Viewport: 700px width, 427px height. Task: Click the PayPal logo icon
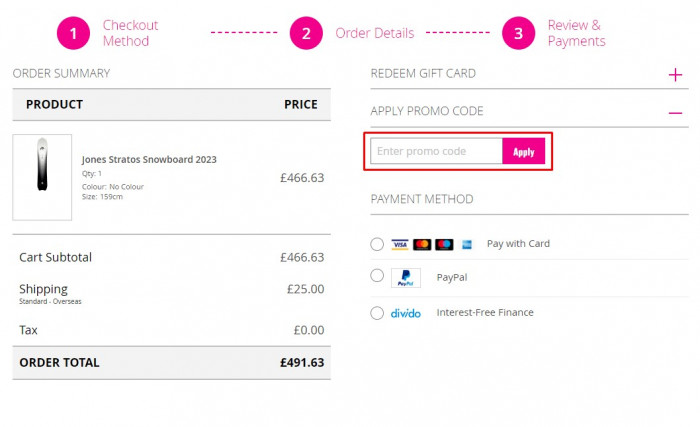[405, 278]
